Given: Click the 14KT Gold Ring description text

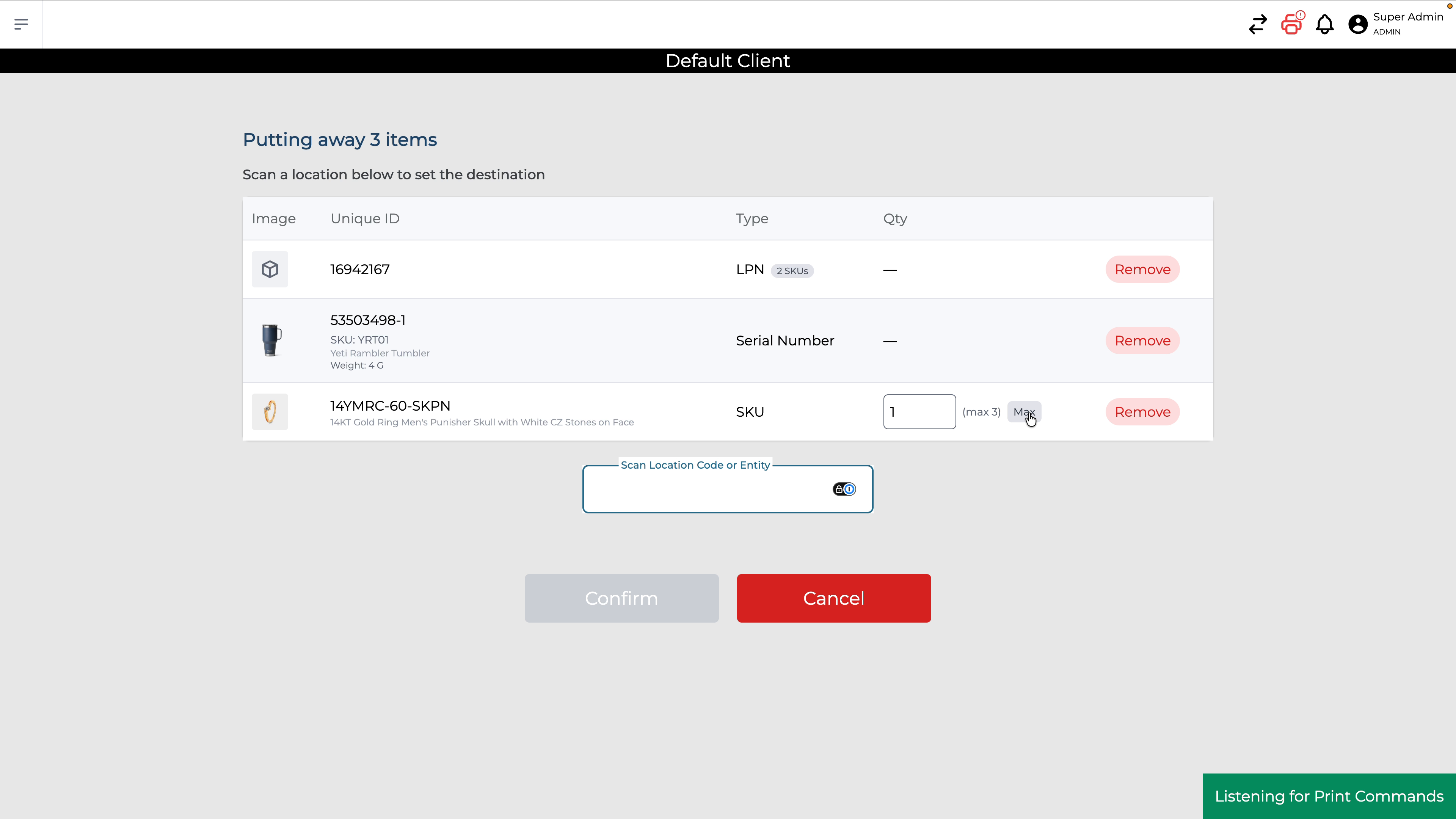Looking at the screenshot, I should pyautogui.click(x=482, y=422).
